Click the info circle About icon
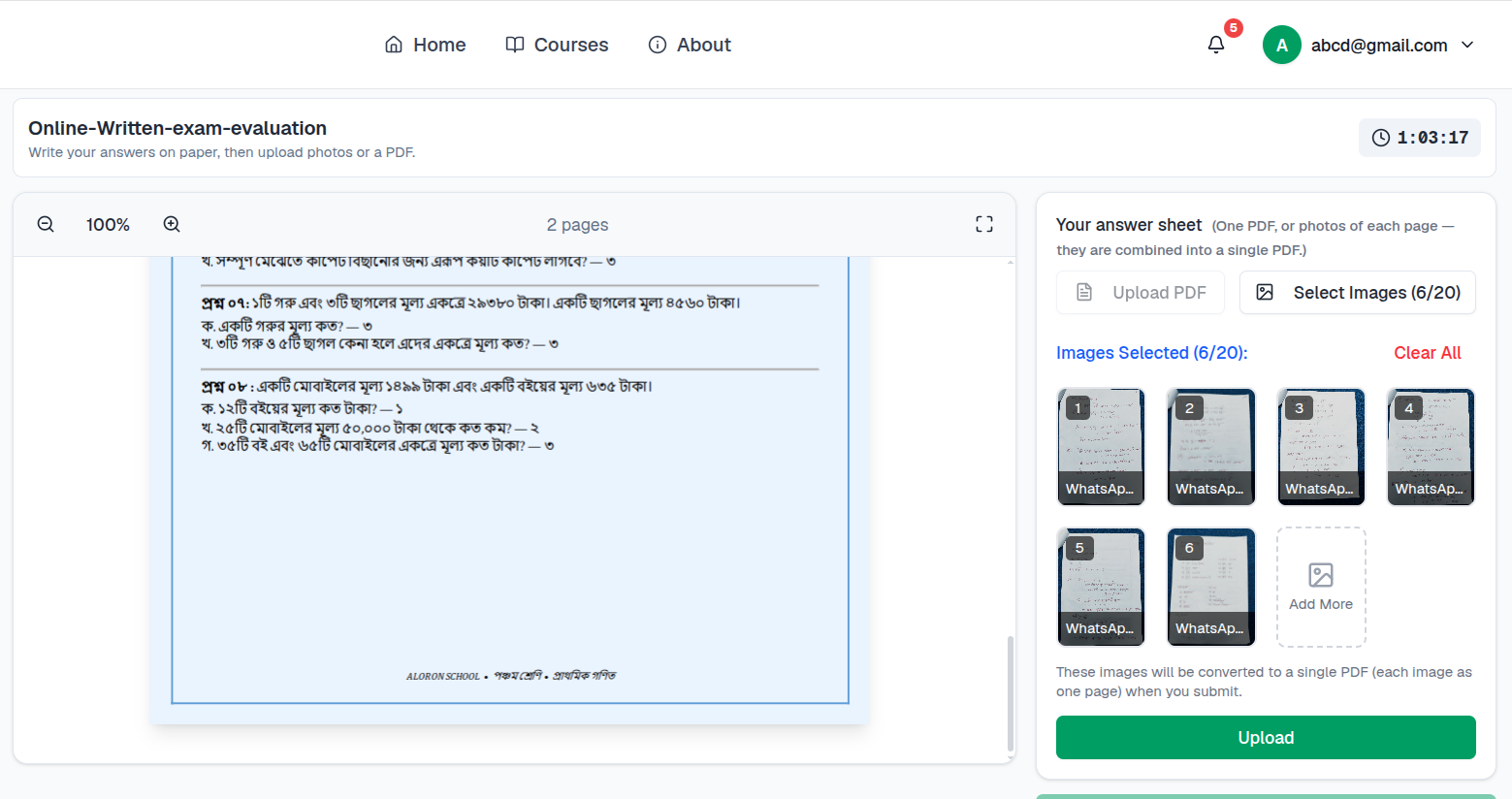 tap(658, 45)
